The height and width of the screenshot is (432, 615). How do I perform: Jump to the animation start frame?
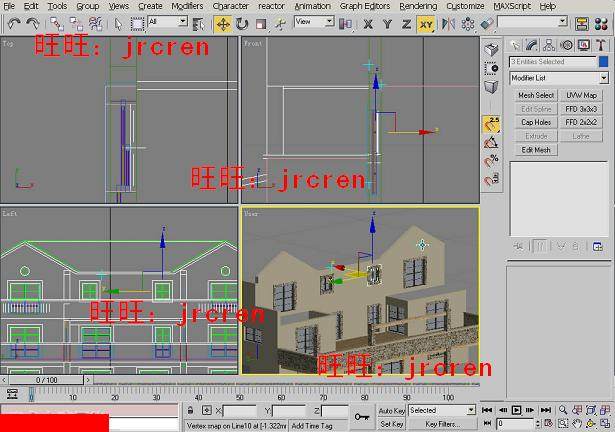(x=487, y=410)
